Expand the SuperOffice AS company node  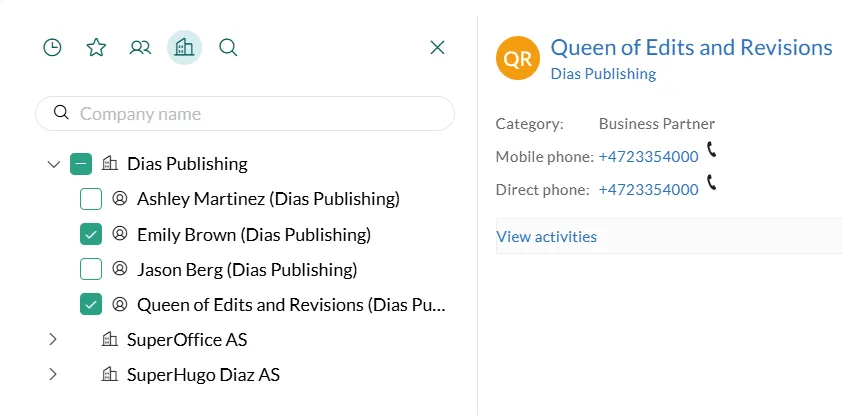[54, 340]
